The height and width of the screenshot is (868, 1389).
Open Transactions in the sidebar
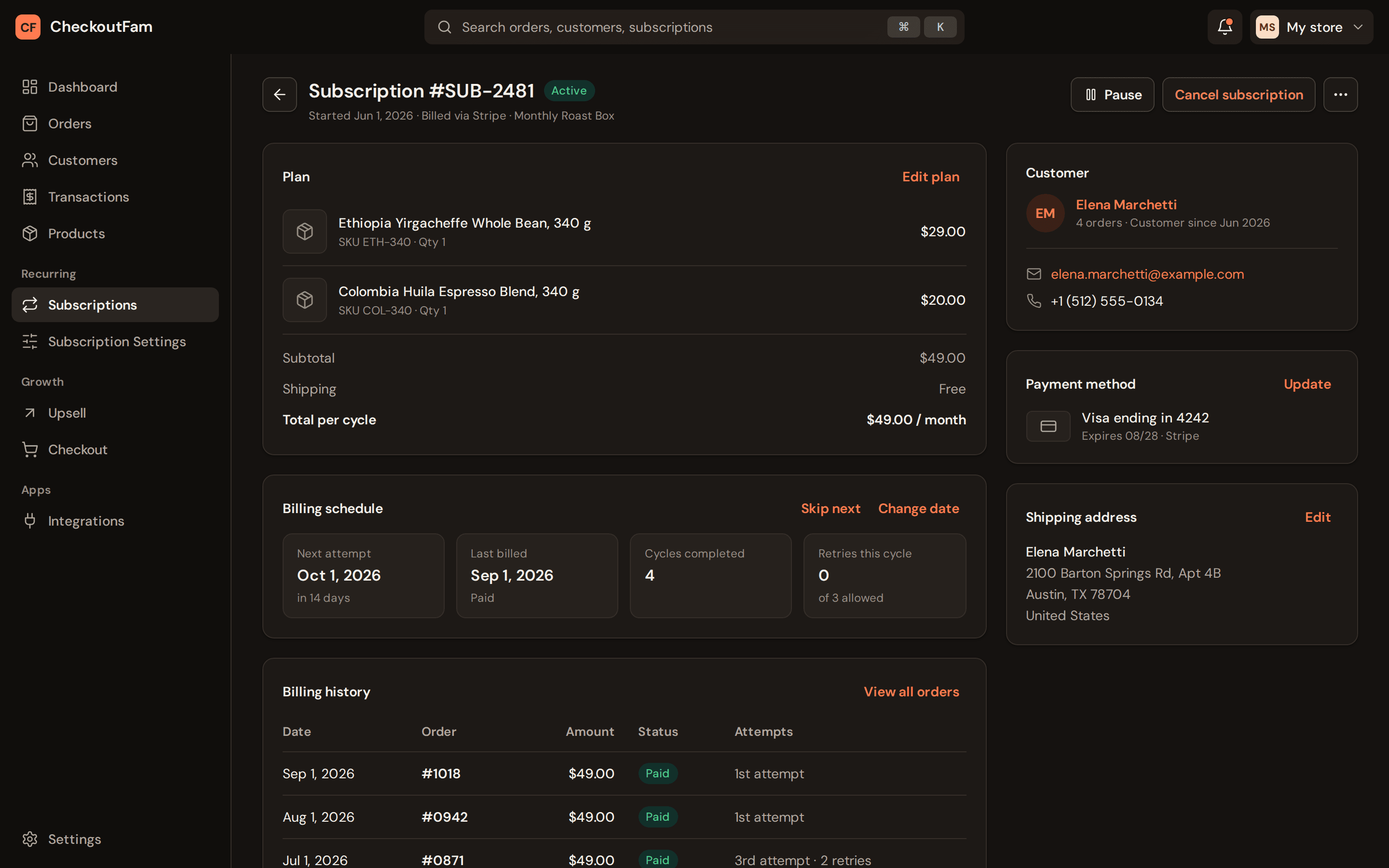pyautogui.click(x=115, y=197)
